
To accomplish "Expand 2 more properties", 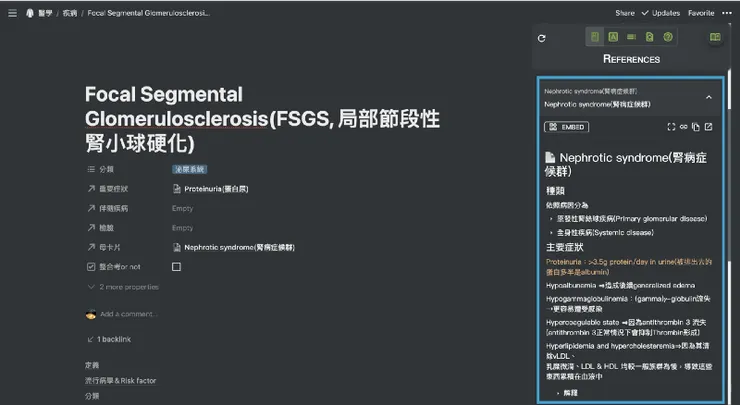I will tap(123, 287).
